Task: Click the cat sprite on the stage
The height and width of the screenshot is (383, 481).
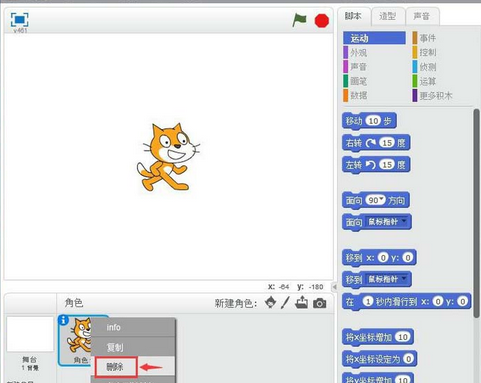Action: point(168,157)
